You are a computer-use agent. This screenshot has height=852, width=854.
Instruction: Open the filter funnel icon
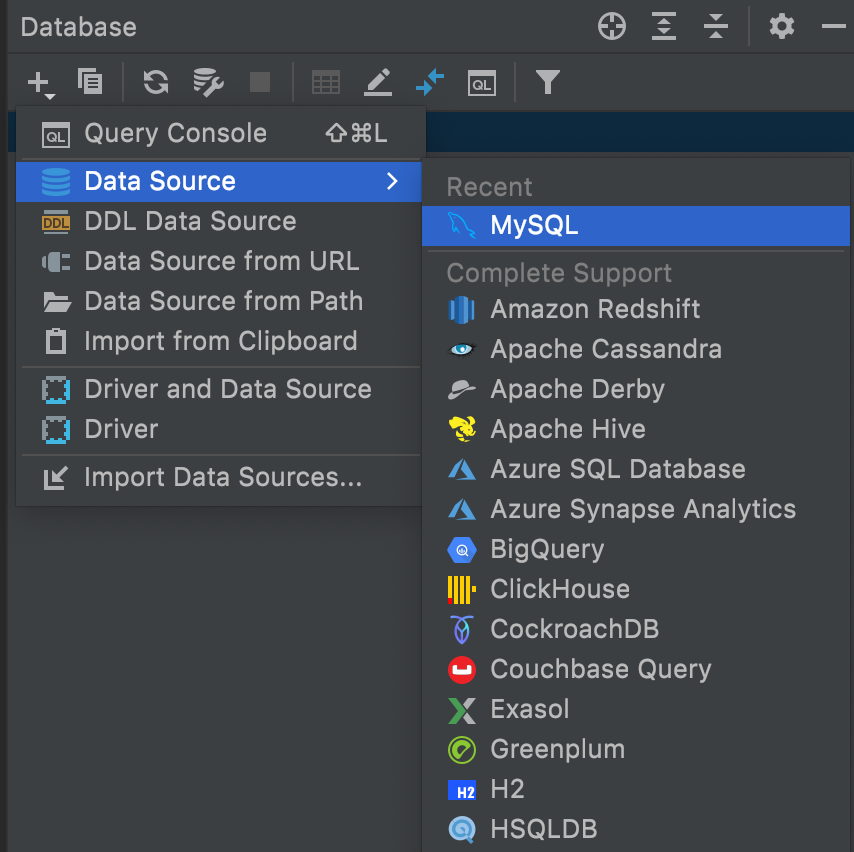click(547, 82)
